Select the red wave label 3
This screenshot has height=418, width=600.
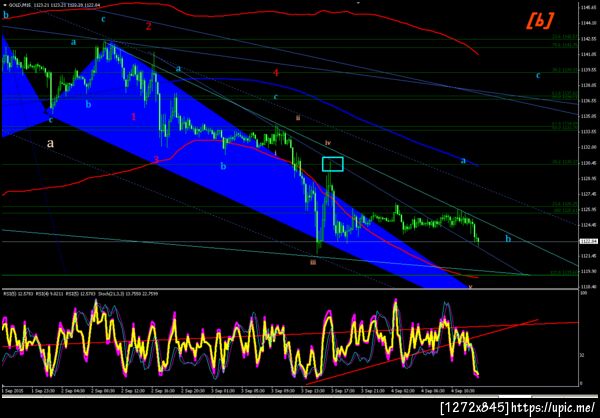pos(156,159)
